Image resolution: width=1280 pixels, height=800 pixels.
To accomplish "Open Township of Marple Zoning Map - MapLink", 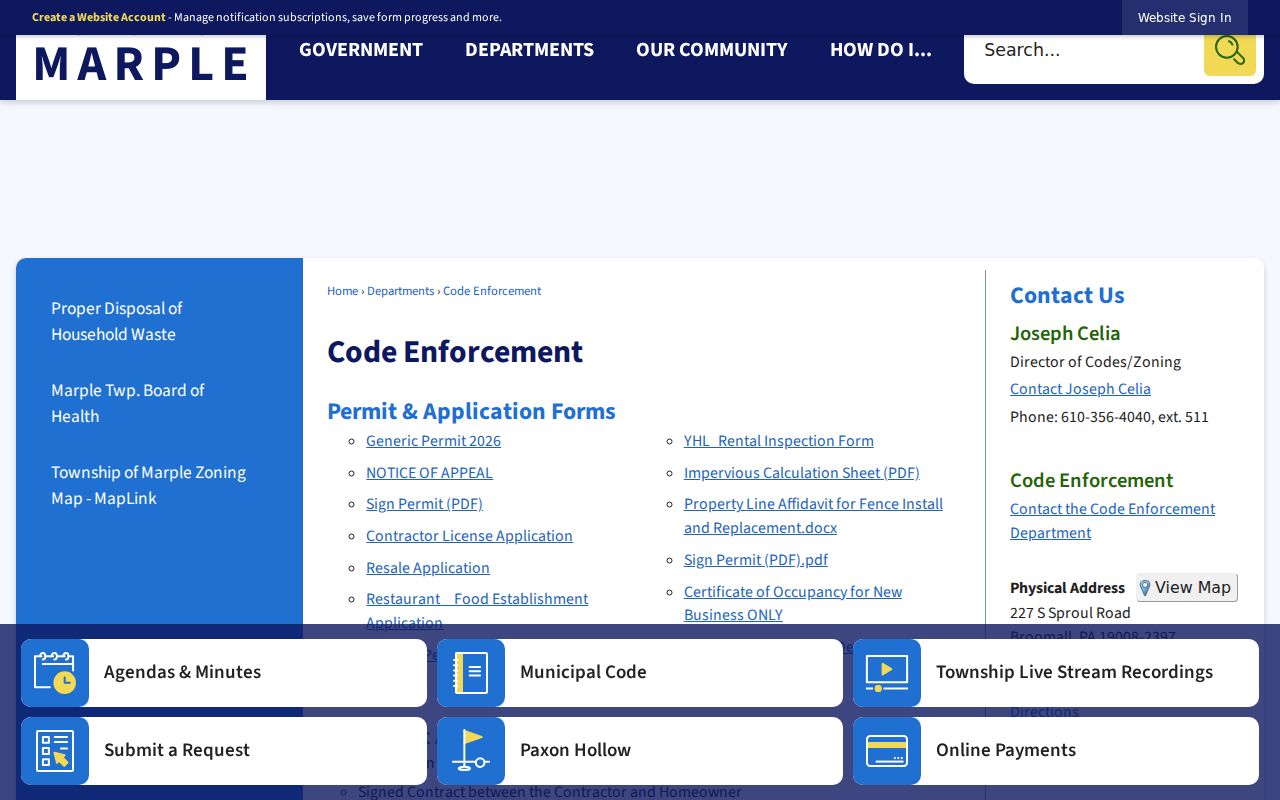I will 149,486.
